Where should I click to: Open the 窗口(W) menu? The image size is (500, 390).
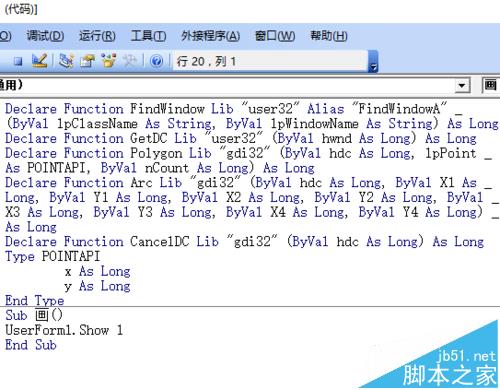pos(275,36)
